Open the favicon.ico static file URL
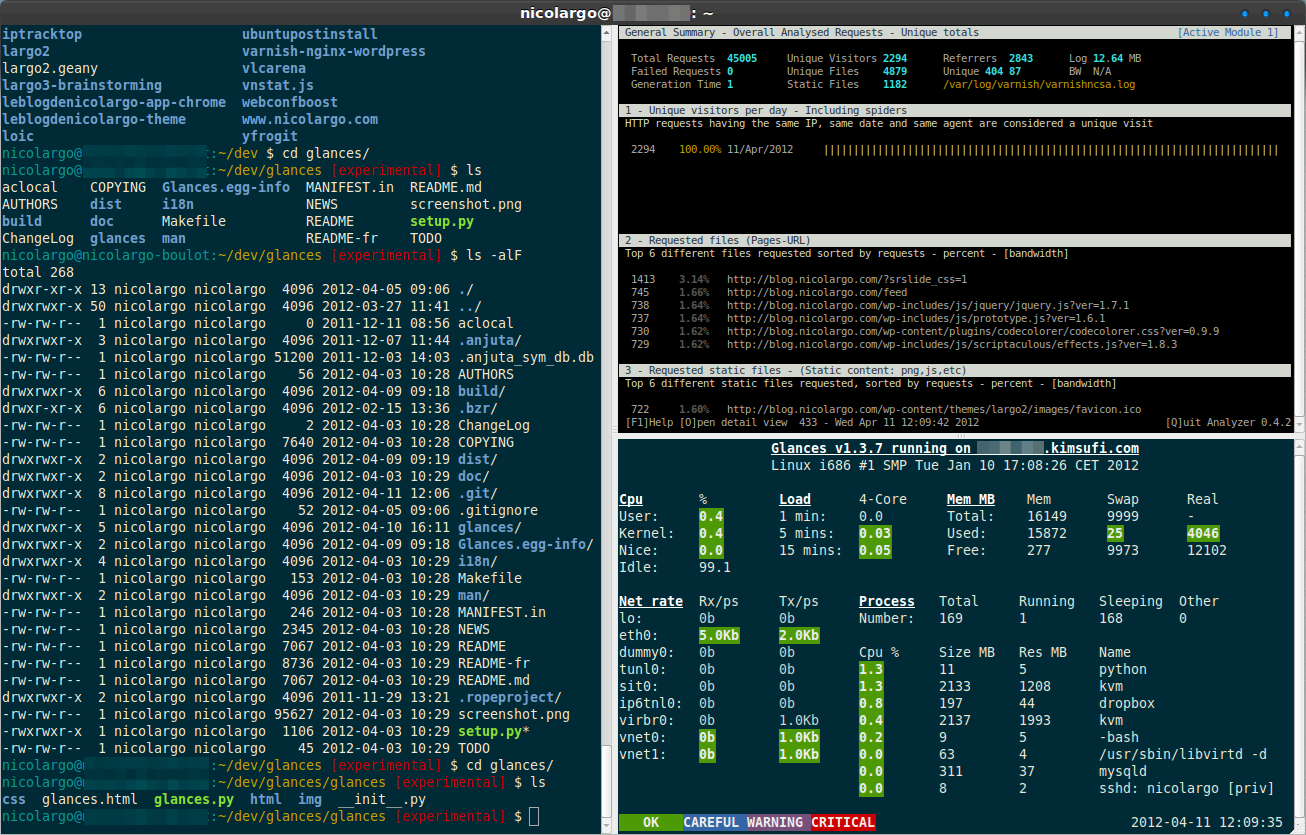 click(933, 409)
